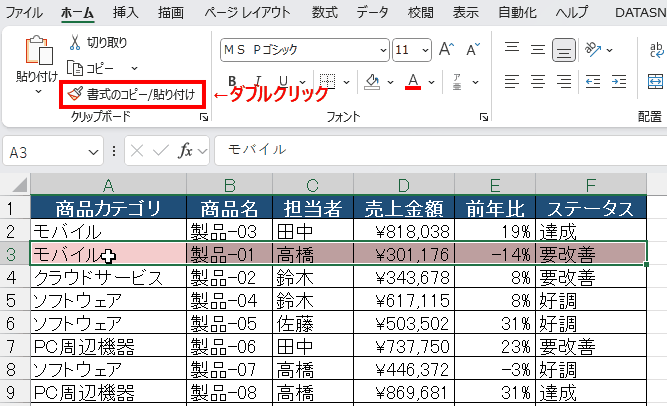Open the font size 11 dropdown
The width and height of the screenshot is (667, 406).
pyautogui.click(x=425, y=50)
